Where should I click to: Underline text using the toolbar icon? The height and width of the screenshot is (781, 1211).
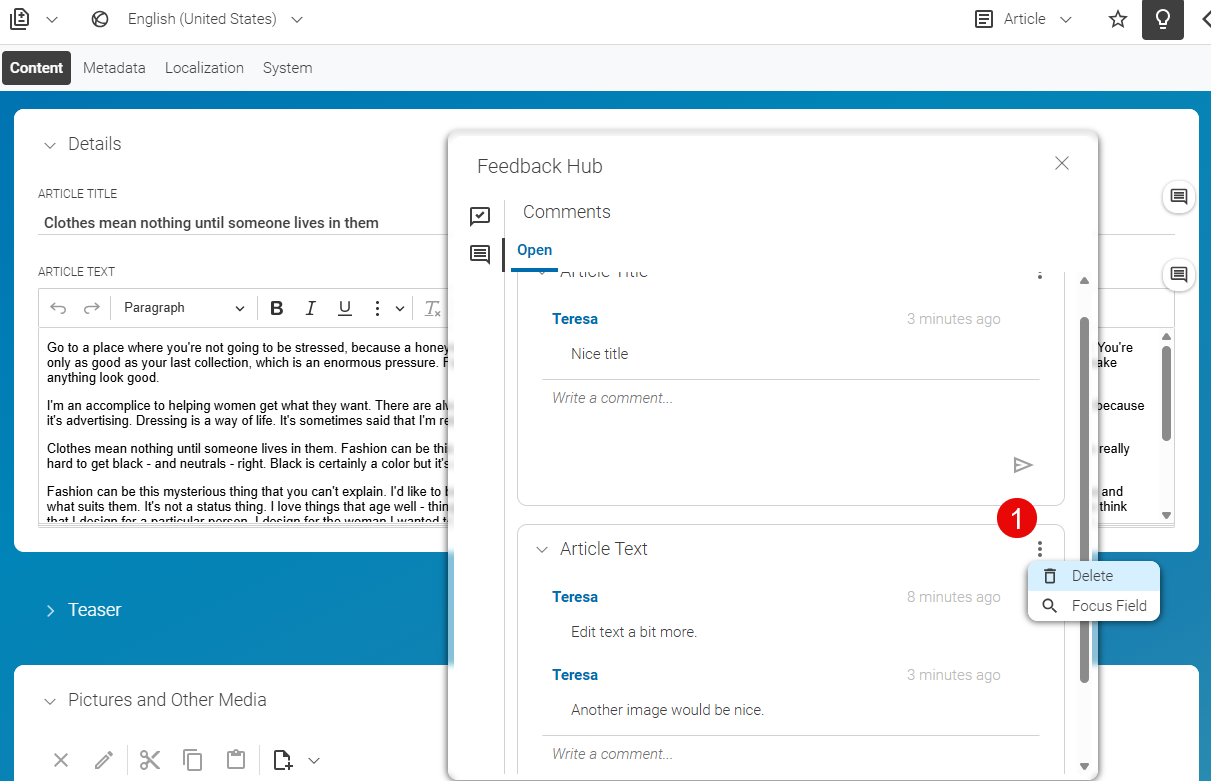(345, 308)
